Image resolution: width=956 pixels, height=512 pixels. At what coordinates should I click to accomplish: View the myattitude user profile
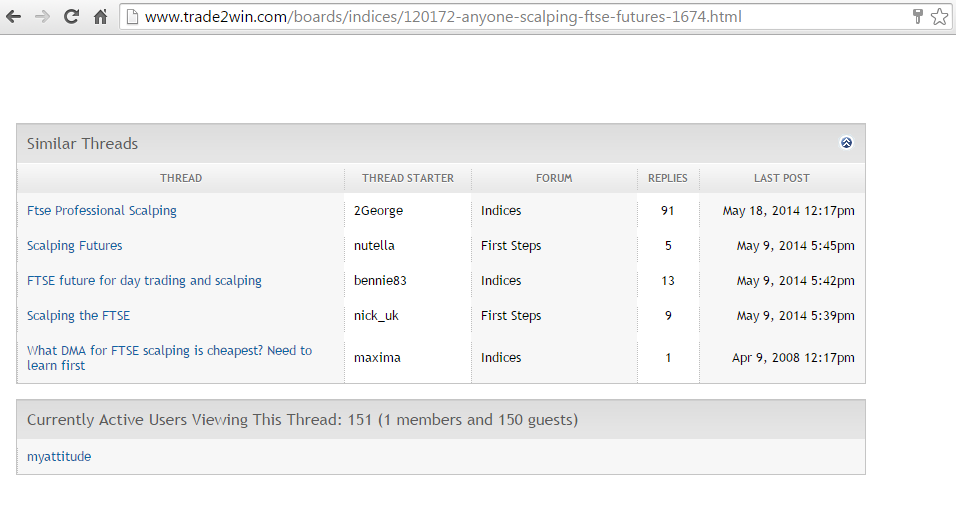pos(59,457)
